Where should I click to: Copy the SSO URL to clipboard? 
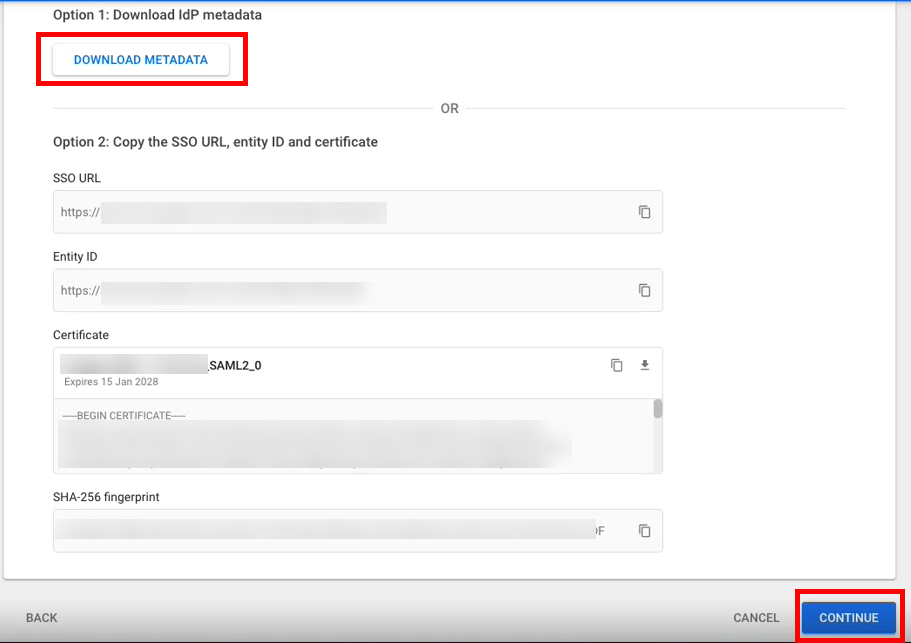[645, 212]
